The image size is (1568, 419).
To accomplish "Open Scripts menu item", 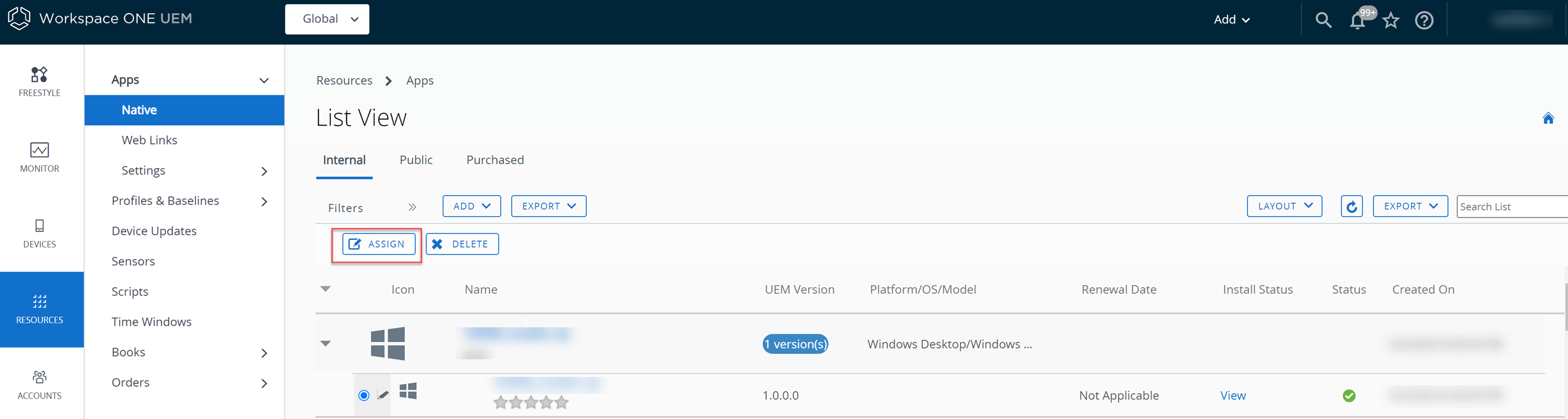I will [x=129, y=292].
